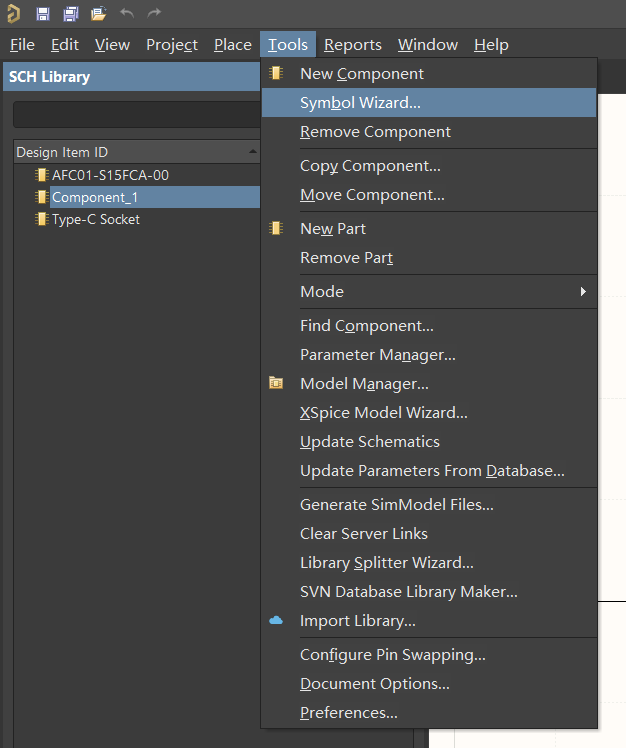Image resolution: width=626 pixels, height=748 pixels.
Task: Open the Place menu
Action: pos(232,45)
